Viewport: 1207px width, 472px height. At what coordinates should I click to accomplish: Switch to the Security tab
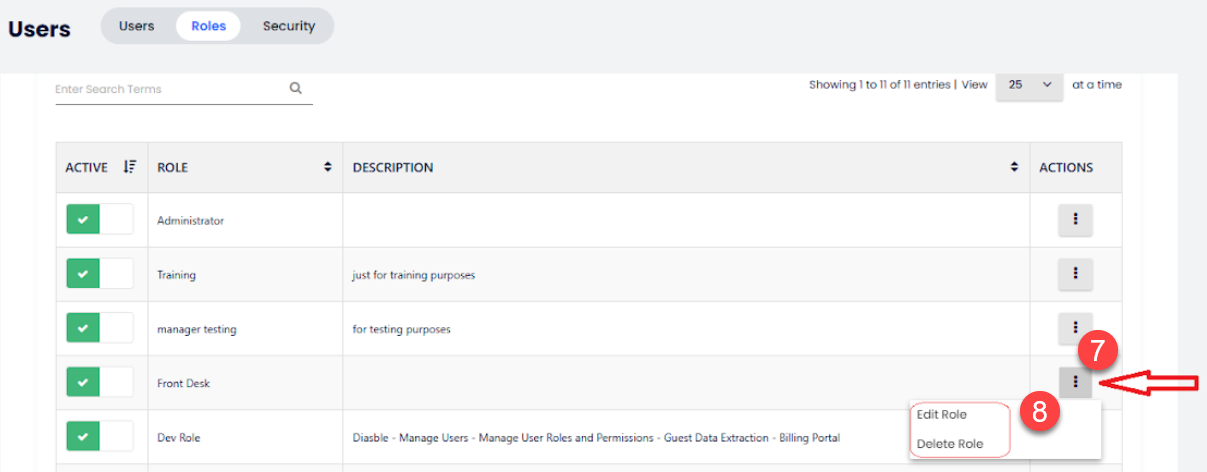[x=289, y=26]
